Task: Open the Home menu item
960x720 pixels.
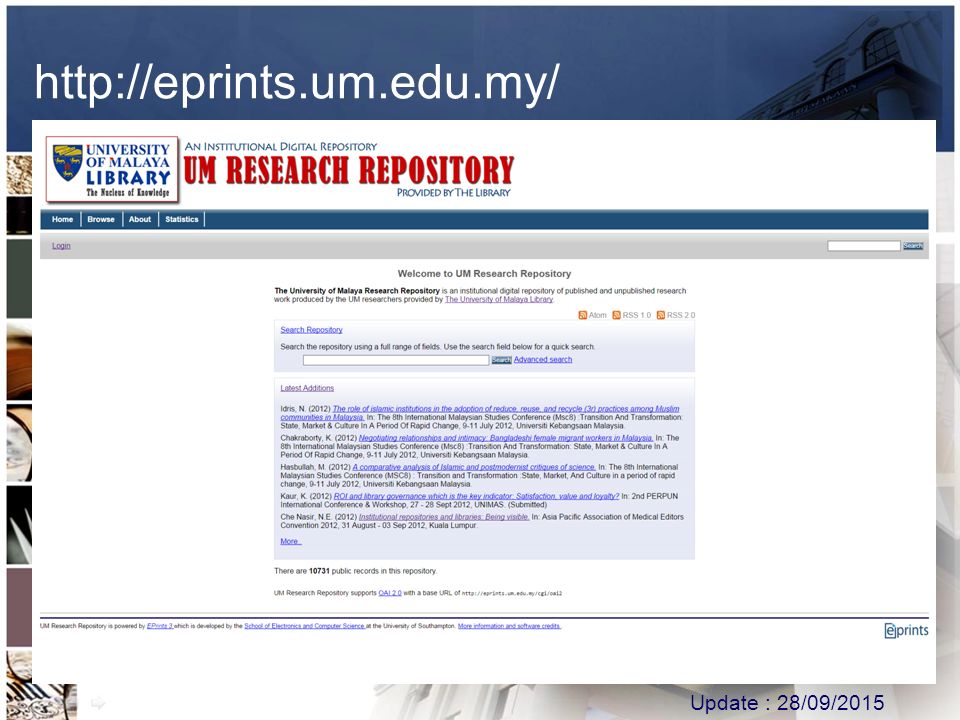Action: point(62,219)
